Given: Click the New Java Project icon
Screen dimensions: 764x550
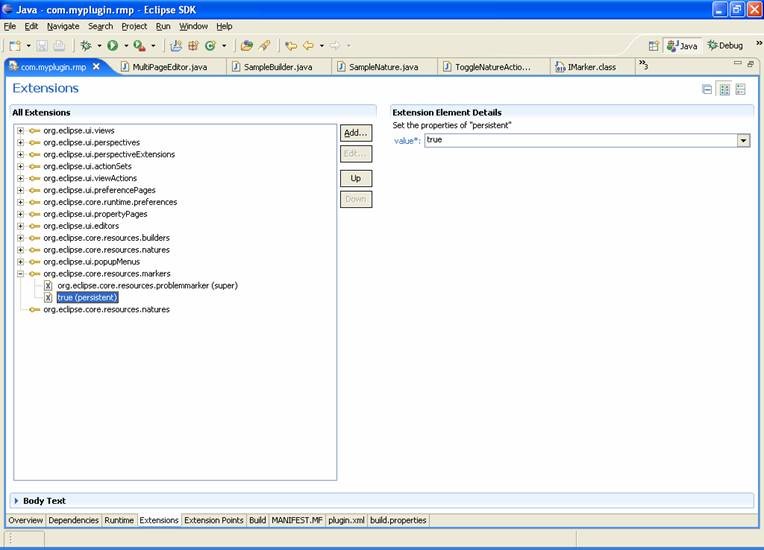Looking at the screenshot, I should coord(176,46).
